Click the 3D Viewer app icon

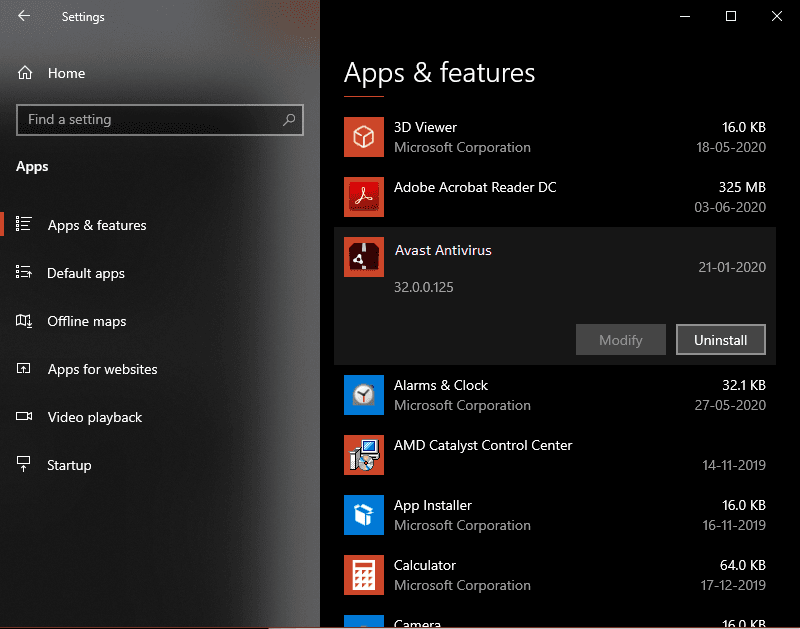pyautogui.click(x=364, y=137)
